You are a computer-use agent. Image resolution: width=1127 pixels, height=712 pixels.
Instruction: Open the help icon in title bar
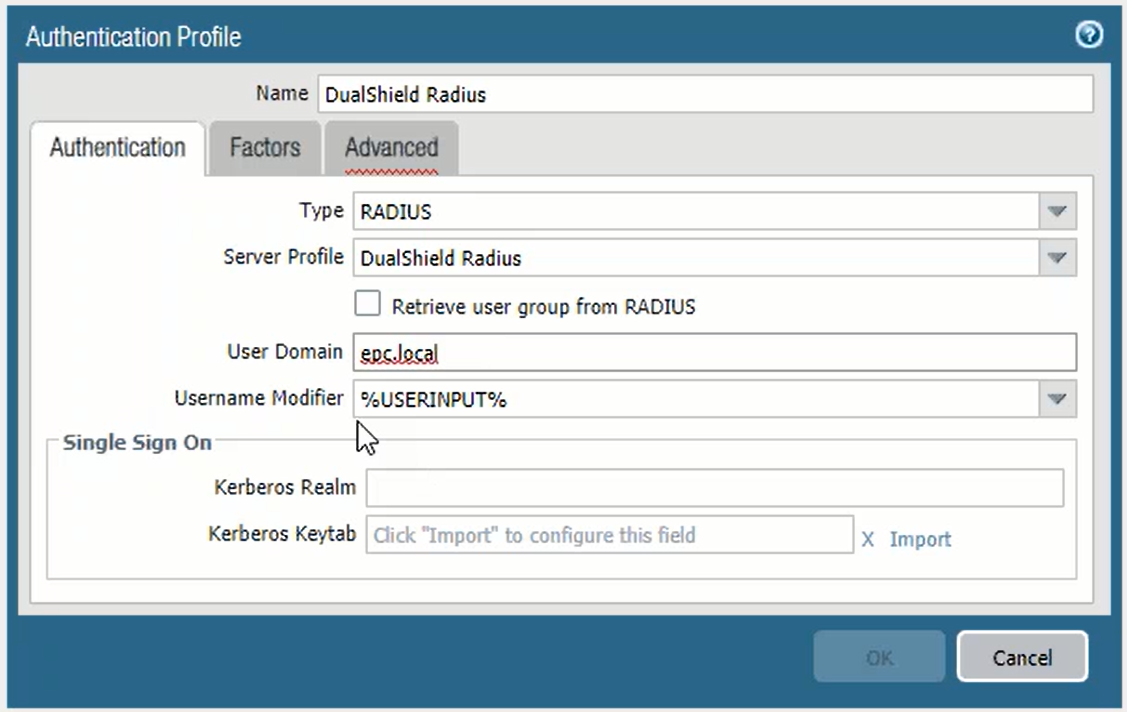click(x=1088, y=36)
